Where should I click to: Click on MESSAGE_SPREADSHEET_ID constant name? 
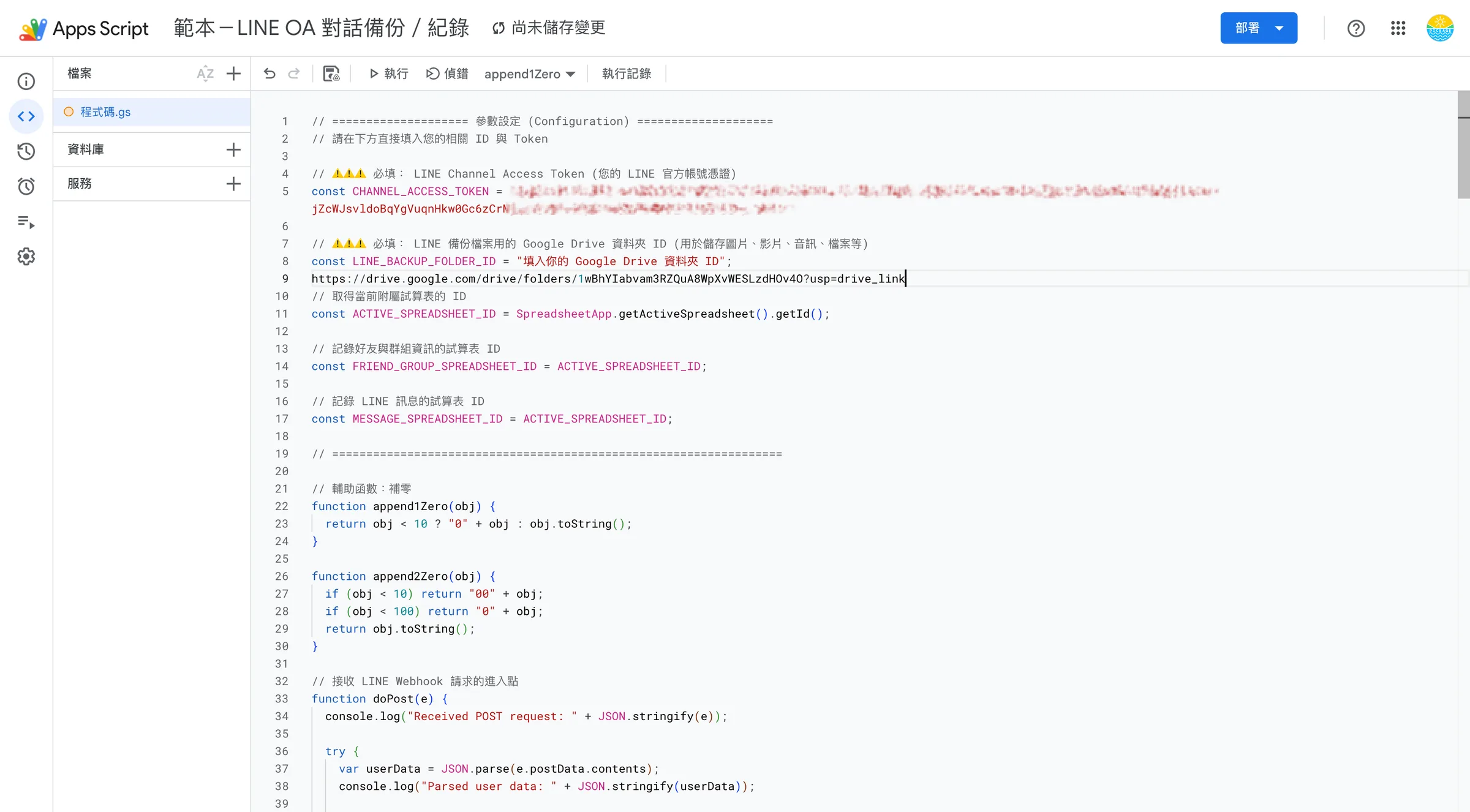427,419
